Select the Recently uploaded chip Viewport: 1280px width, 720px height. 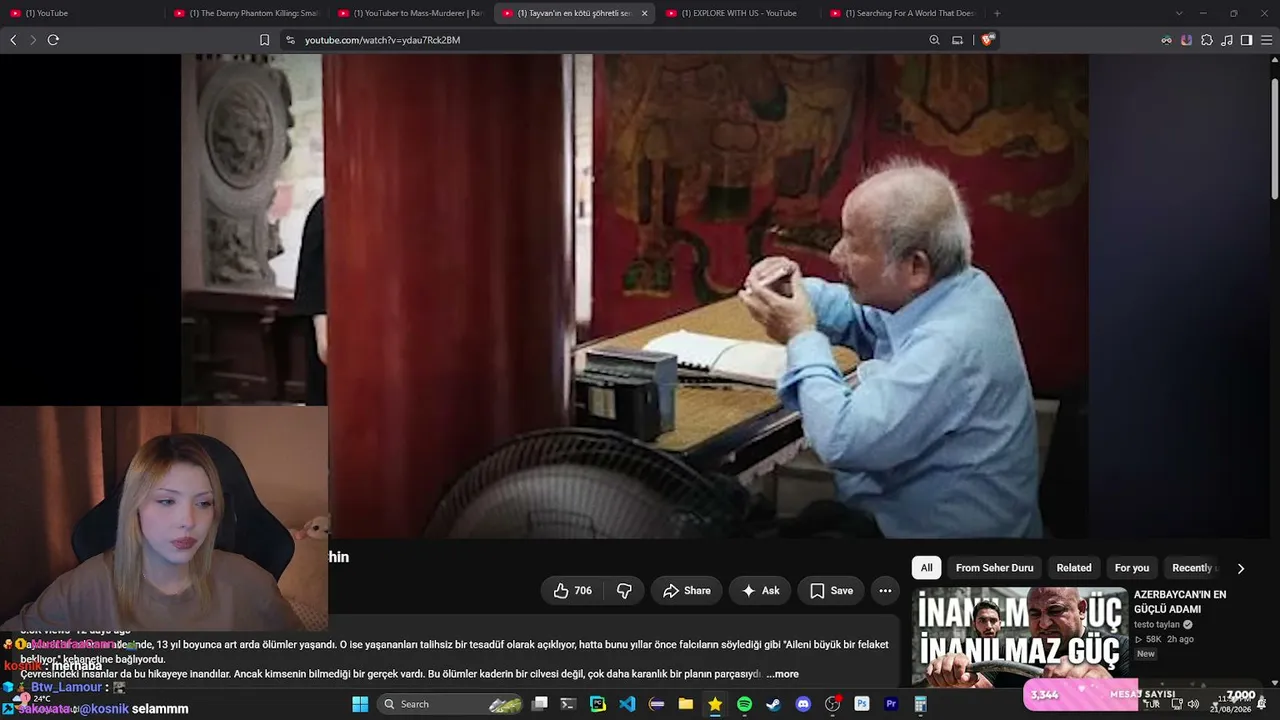pos(1192,568)
